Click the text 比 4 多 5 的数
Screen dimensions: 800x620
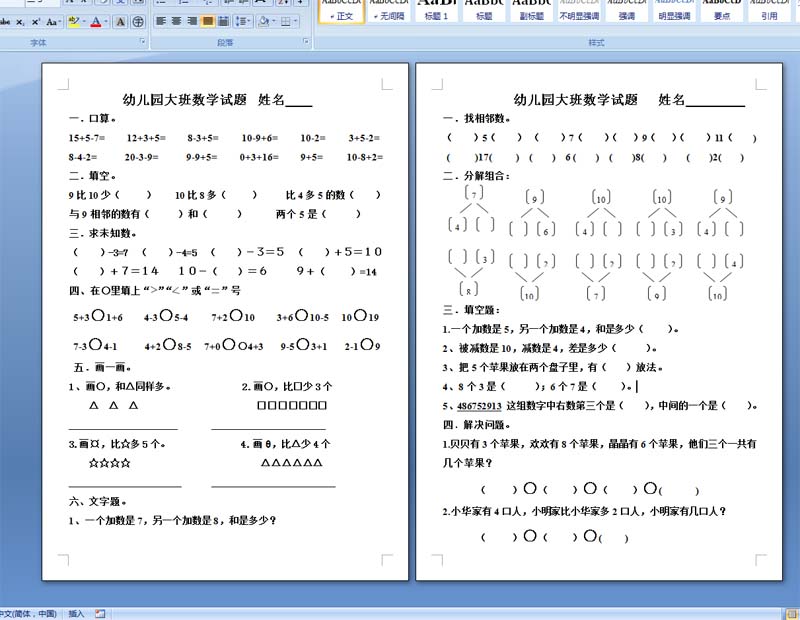point(315,195)
